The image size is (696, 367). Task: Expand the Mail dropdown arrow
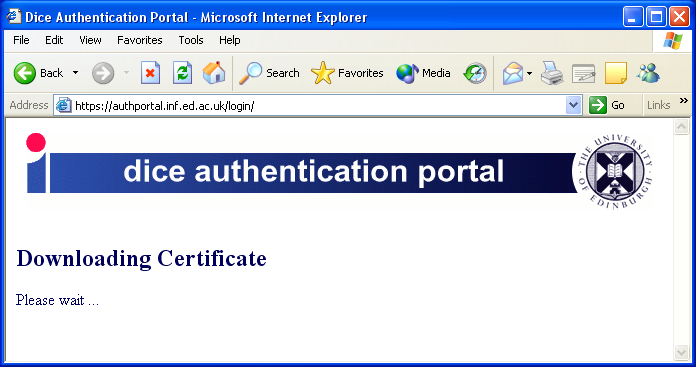530,73
